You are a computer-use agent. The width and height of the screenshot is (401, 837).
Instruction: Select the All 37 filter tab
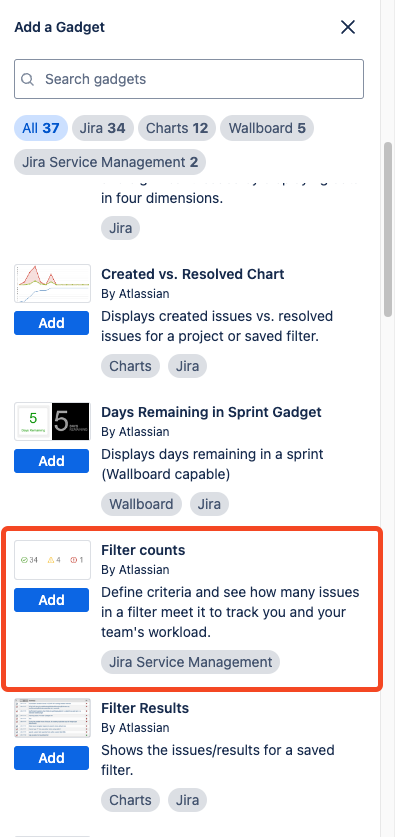point(41,128)
